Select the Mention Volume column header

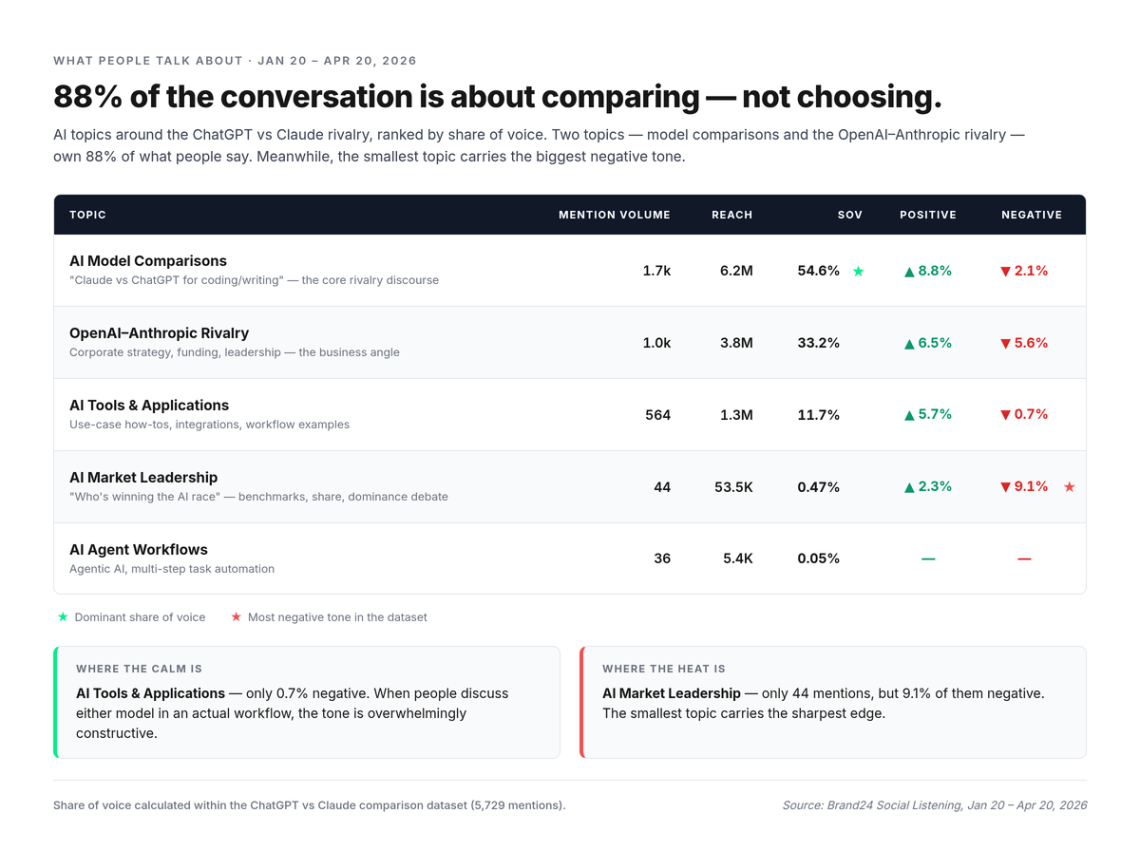pyautogui.click(x=614, y=215)
